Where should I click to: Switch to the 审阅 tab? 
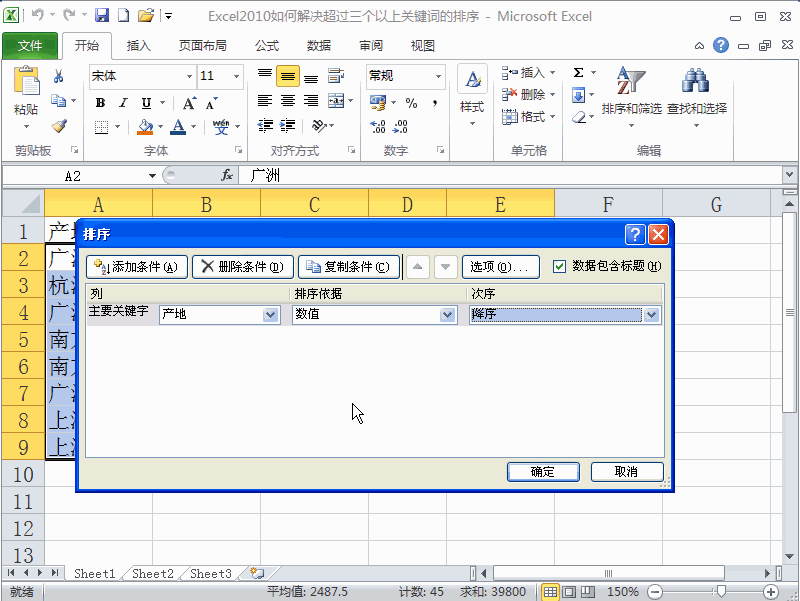(x=371, y=46)
